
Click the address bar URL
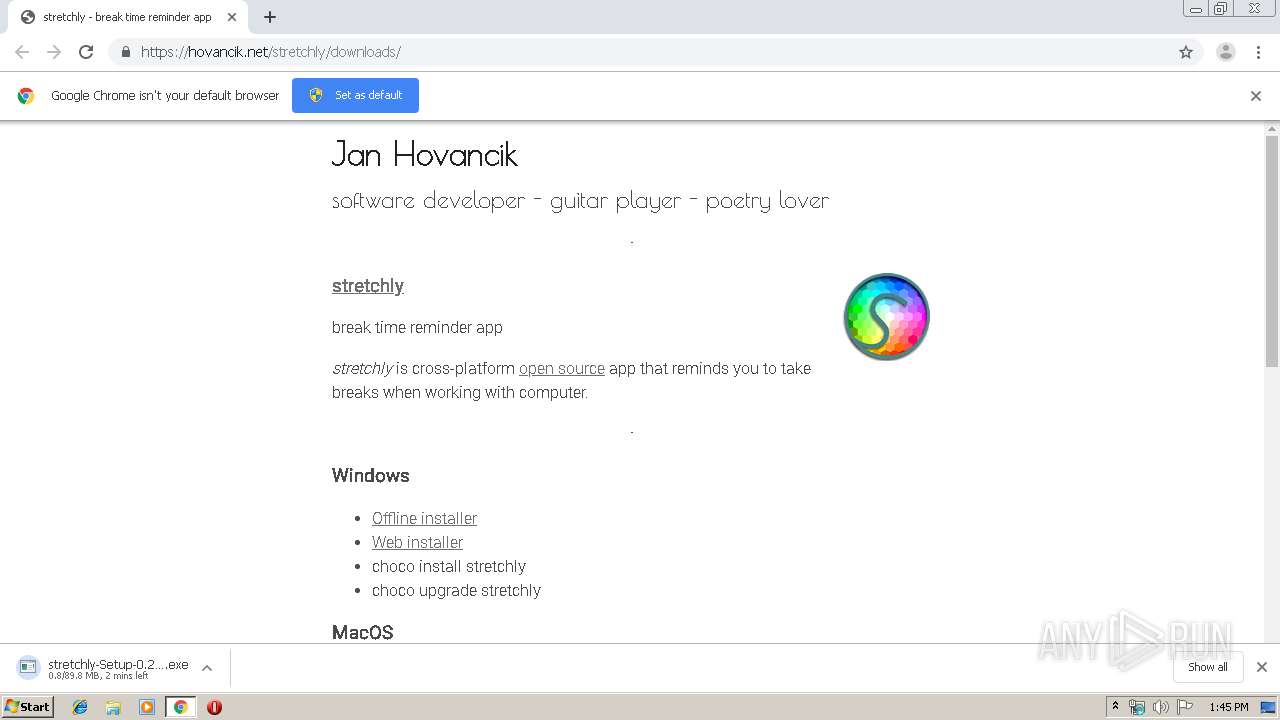click(x=271, y=52)
